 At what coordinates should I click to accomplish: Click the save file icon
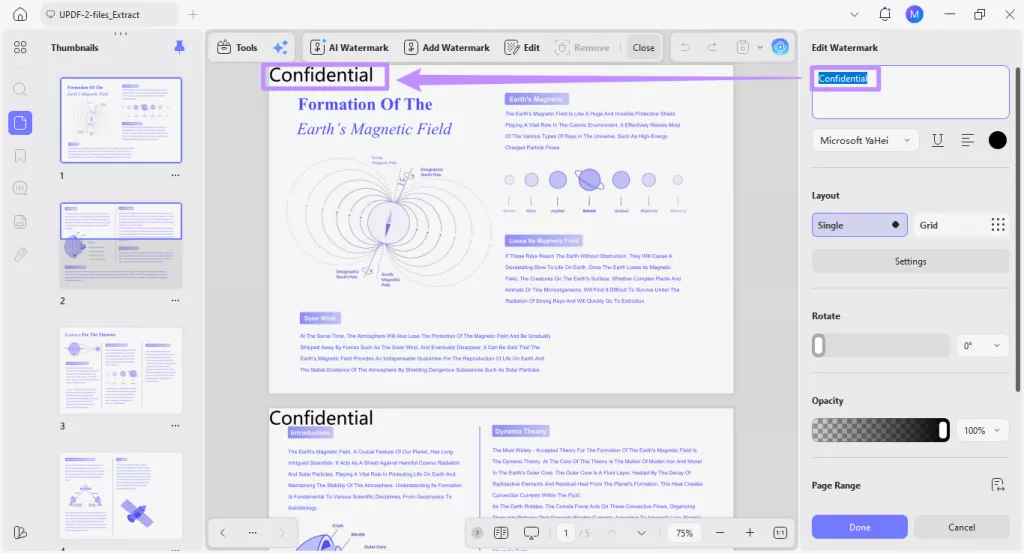click(x=743, y=47)
